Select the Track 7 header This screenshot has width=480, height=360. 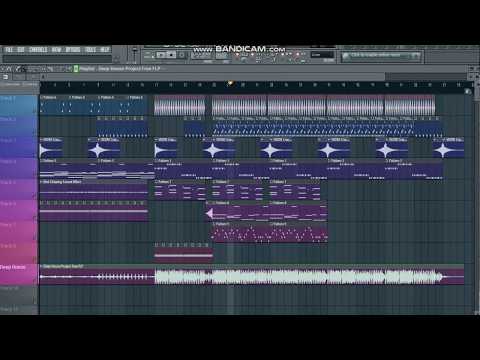pos(19,232)
